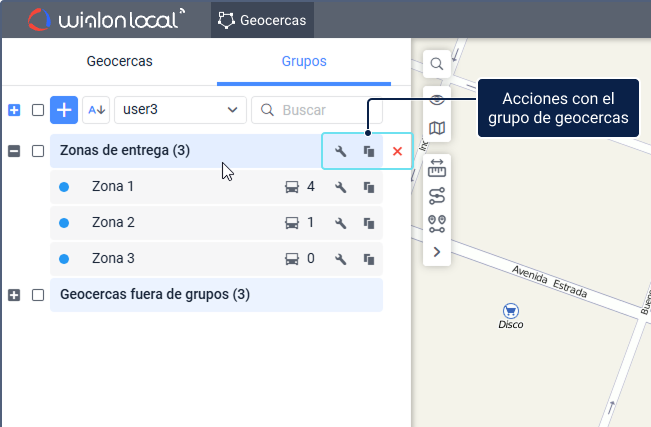
Task: Click the Buscar search field
Action: pyautogui.click(x=315, y=109)
